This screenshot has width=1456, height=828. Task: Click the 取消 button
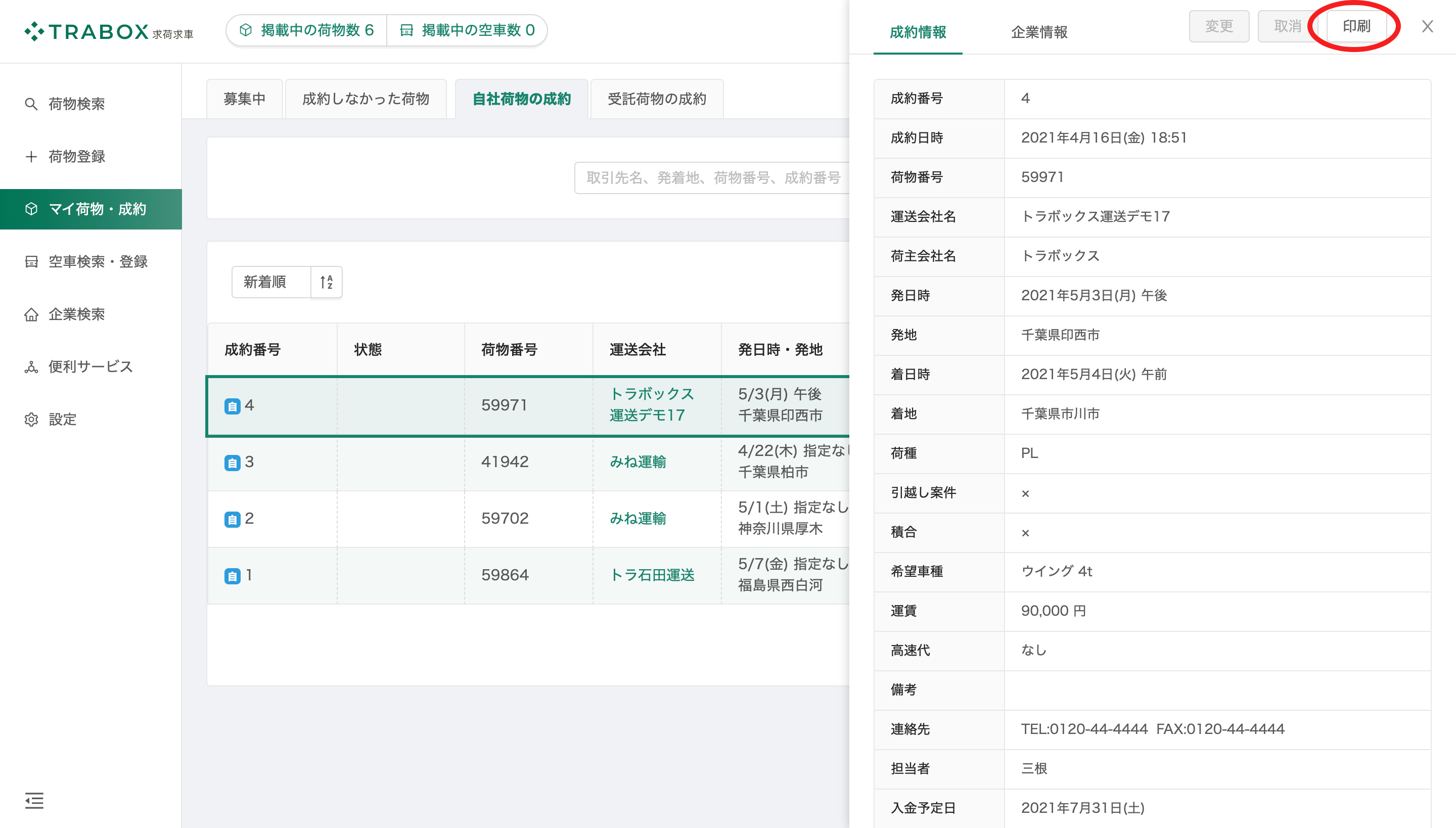[1288, 26]
